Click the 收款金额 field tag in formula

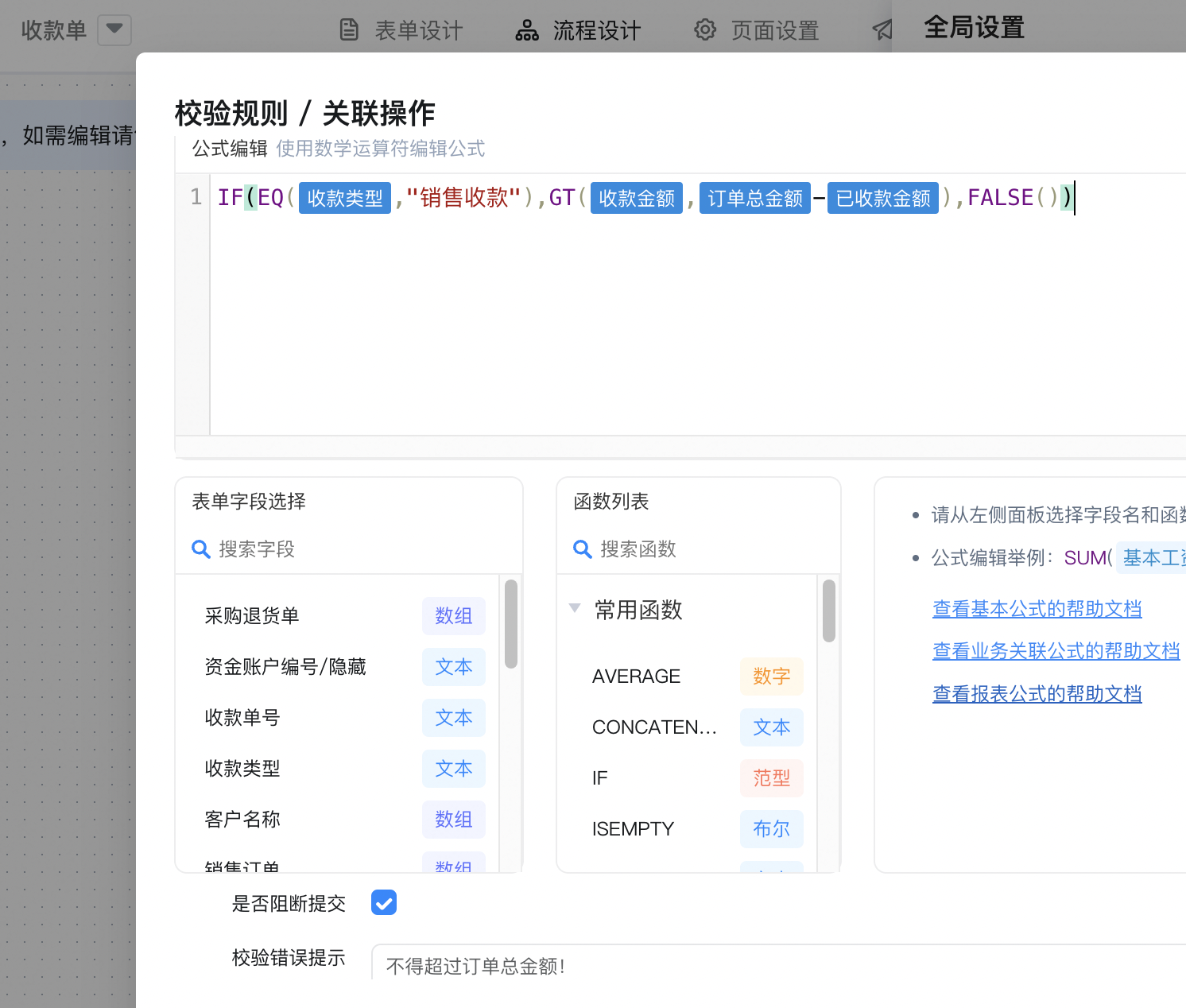[x=637, y=198]
